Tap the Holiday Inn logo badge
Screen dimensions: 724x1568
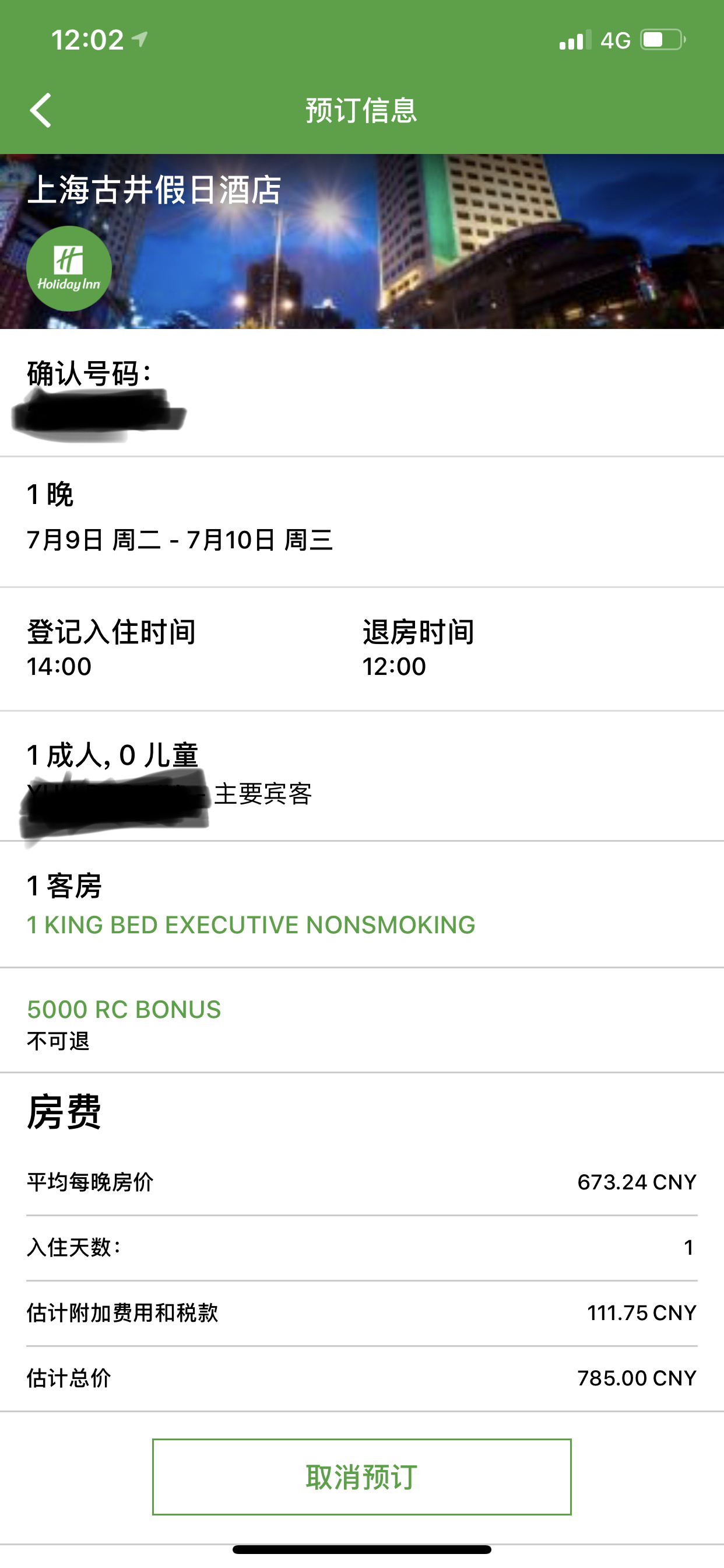click(69, 268)
